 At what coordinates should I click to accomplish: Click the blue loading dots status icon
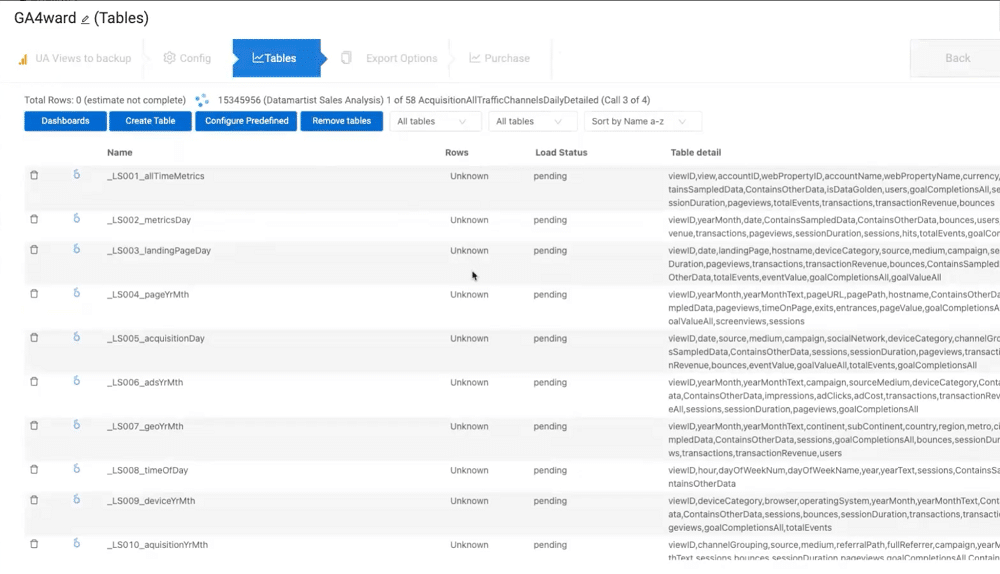pos(202,100)
